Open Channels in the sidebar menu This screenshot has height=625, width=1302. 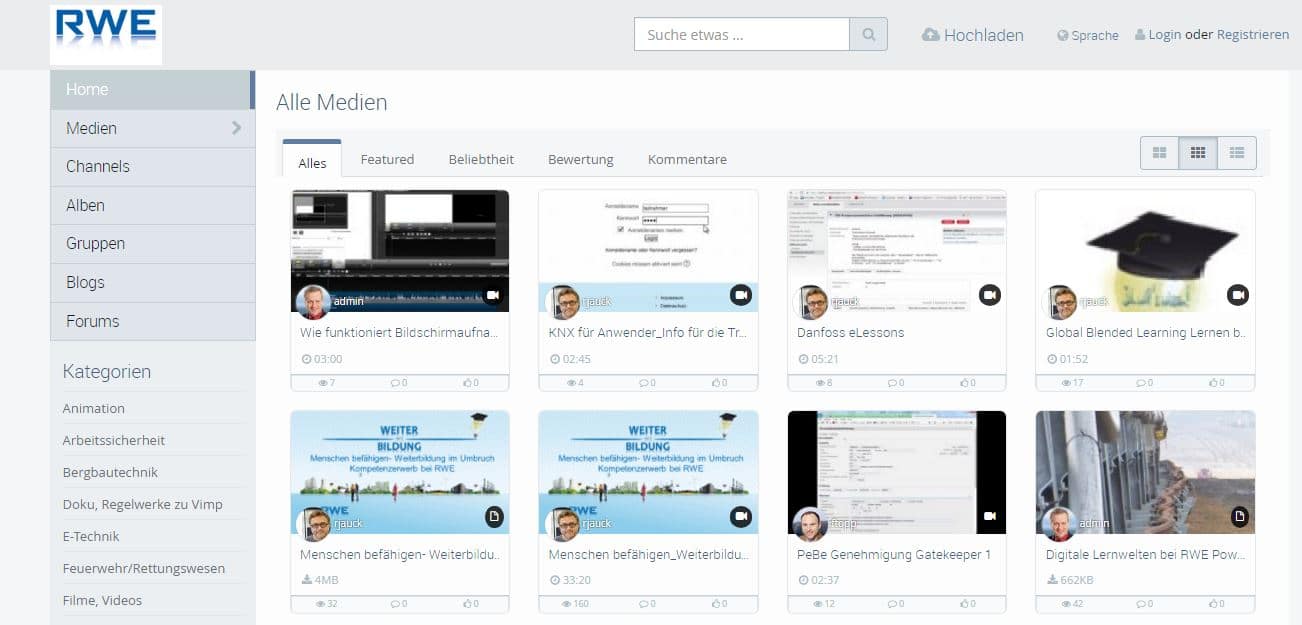[x=98, y=166]
